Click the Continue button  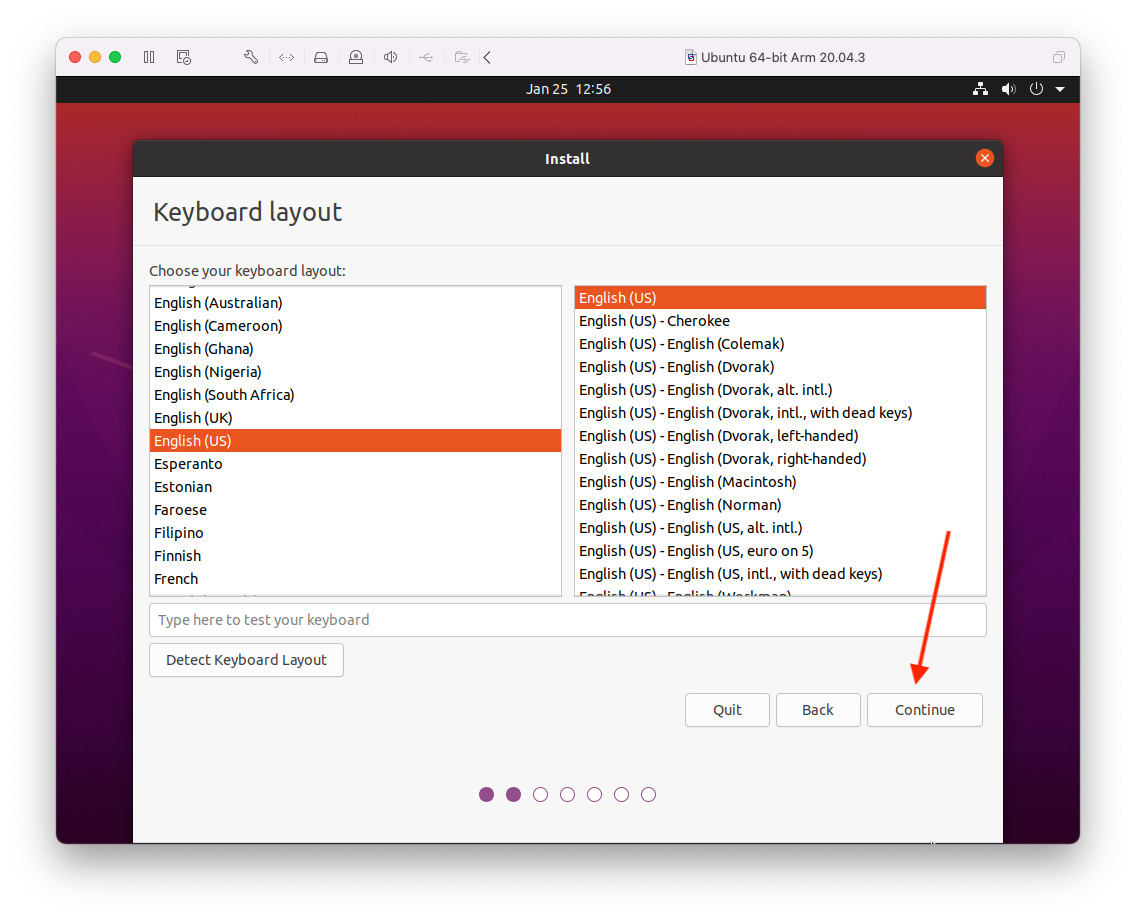924,710
